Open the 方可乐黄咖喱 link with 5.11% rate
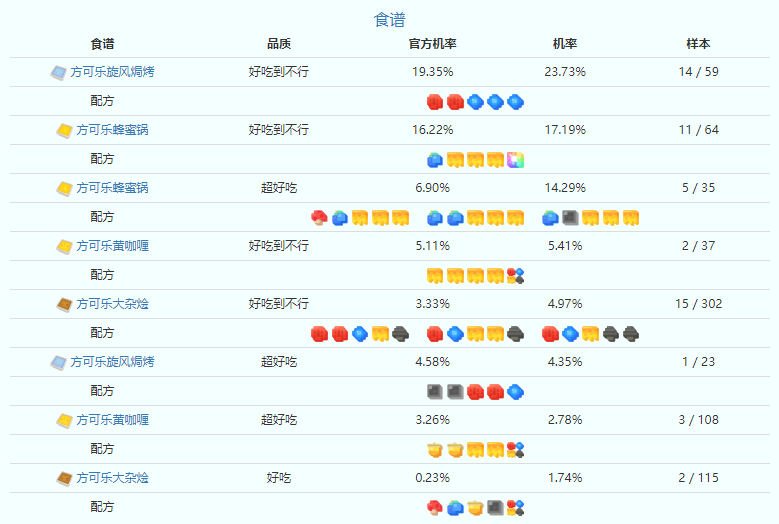This screenshot has width=779, height=524. tap(112, 246)
